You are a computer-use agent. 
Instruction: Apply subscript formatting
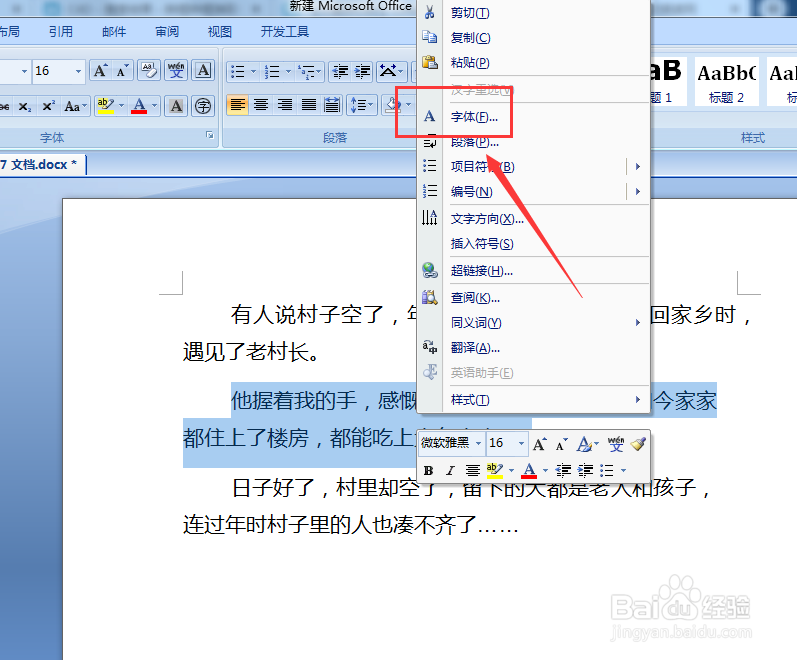(x=24, y=106)
